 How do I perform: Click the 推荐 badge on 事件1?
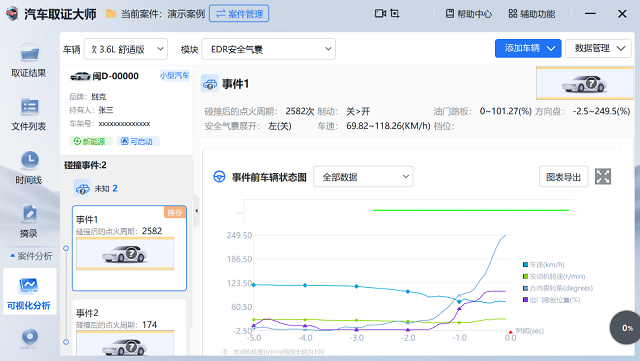click(x=175, y=212)
